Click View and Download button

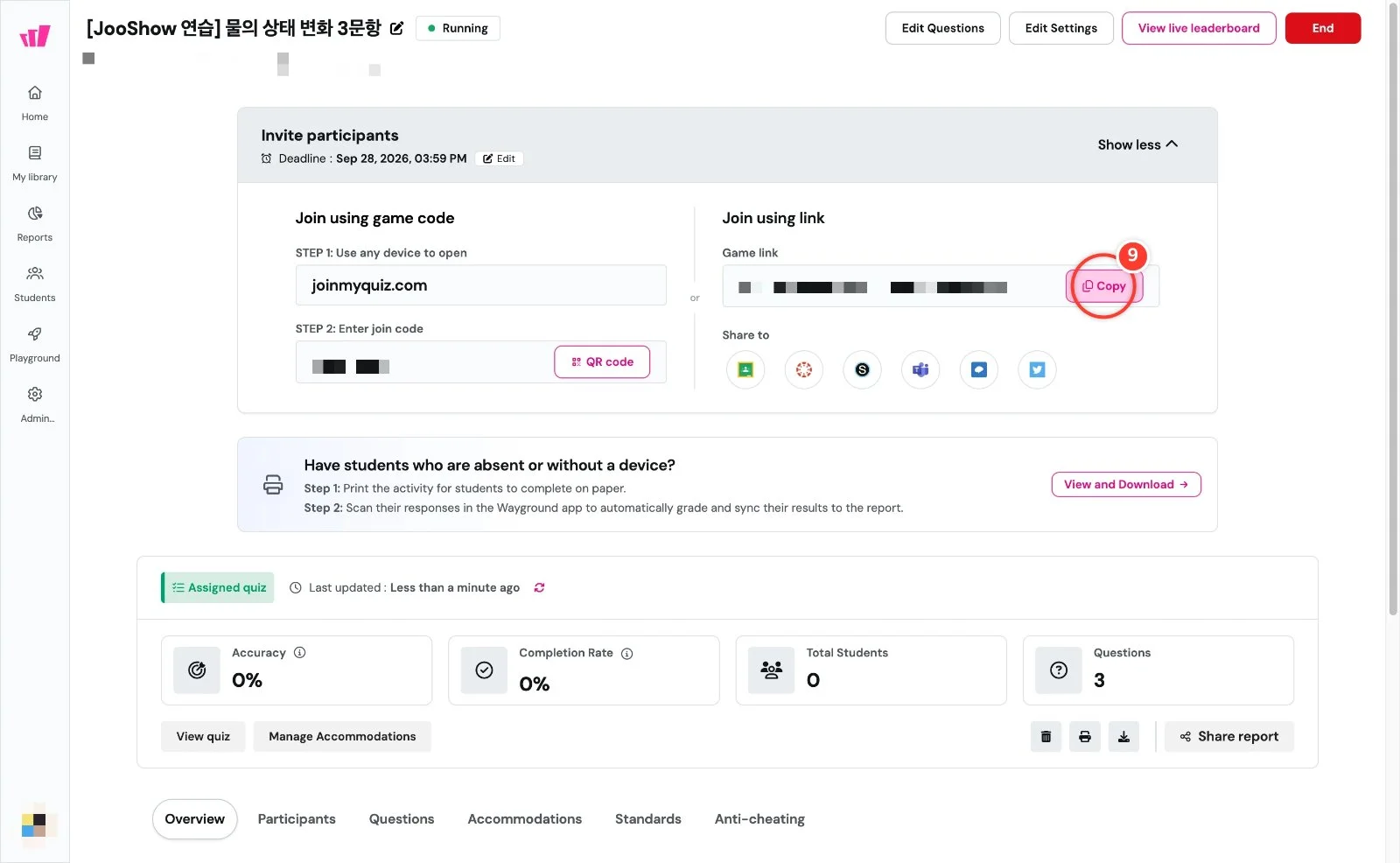(1126, 485)
